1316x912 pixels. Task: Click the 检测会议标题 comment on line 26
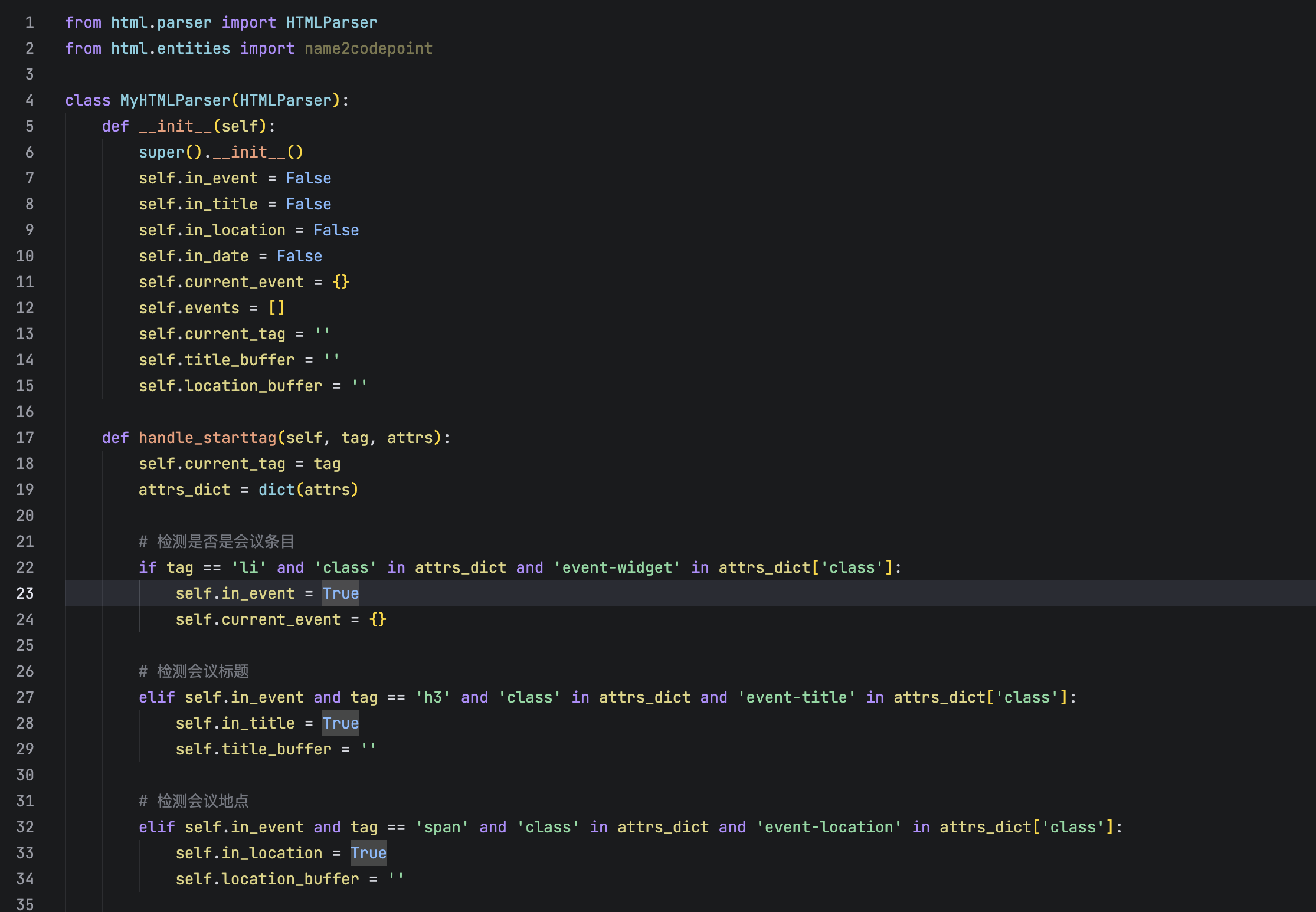(x=194, y=671)
